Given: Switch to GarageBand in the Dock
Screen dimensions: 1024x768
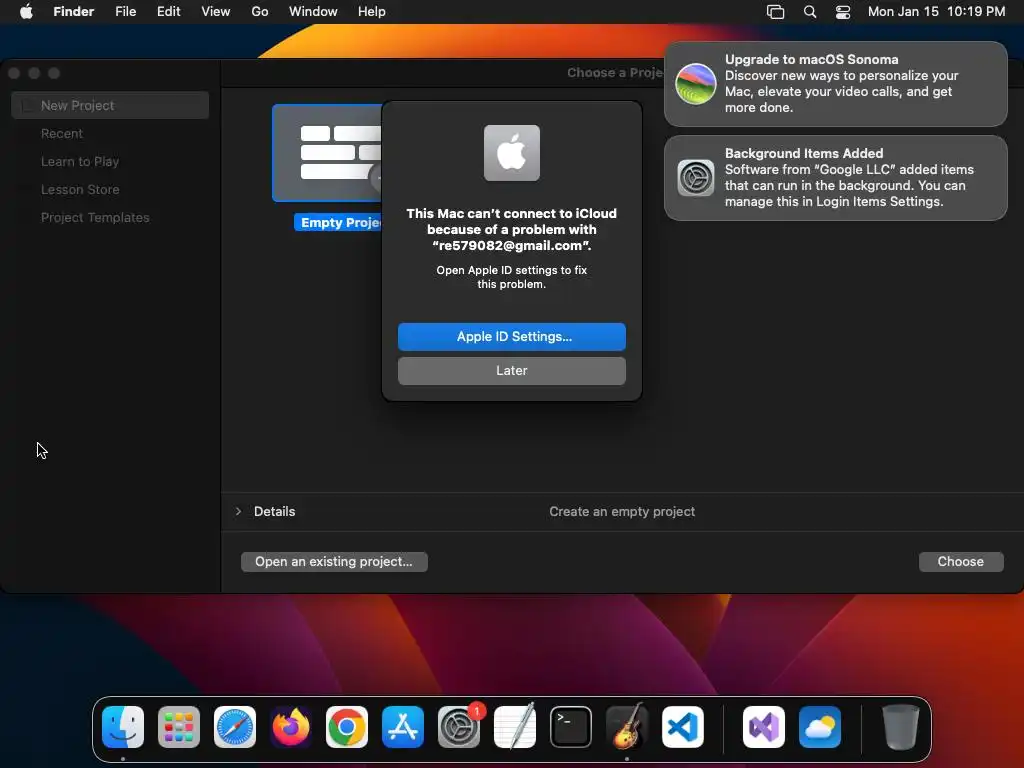Looking at the screenshot, I should [x=627, y=727].
